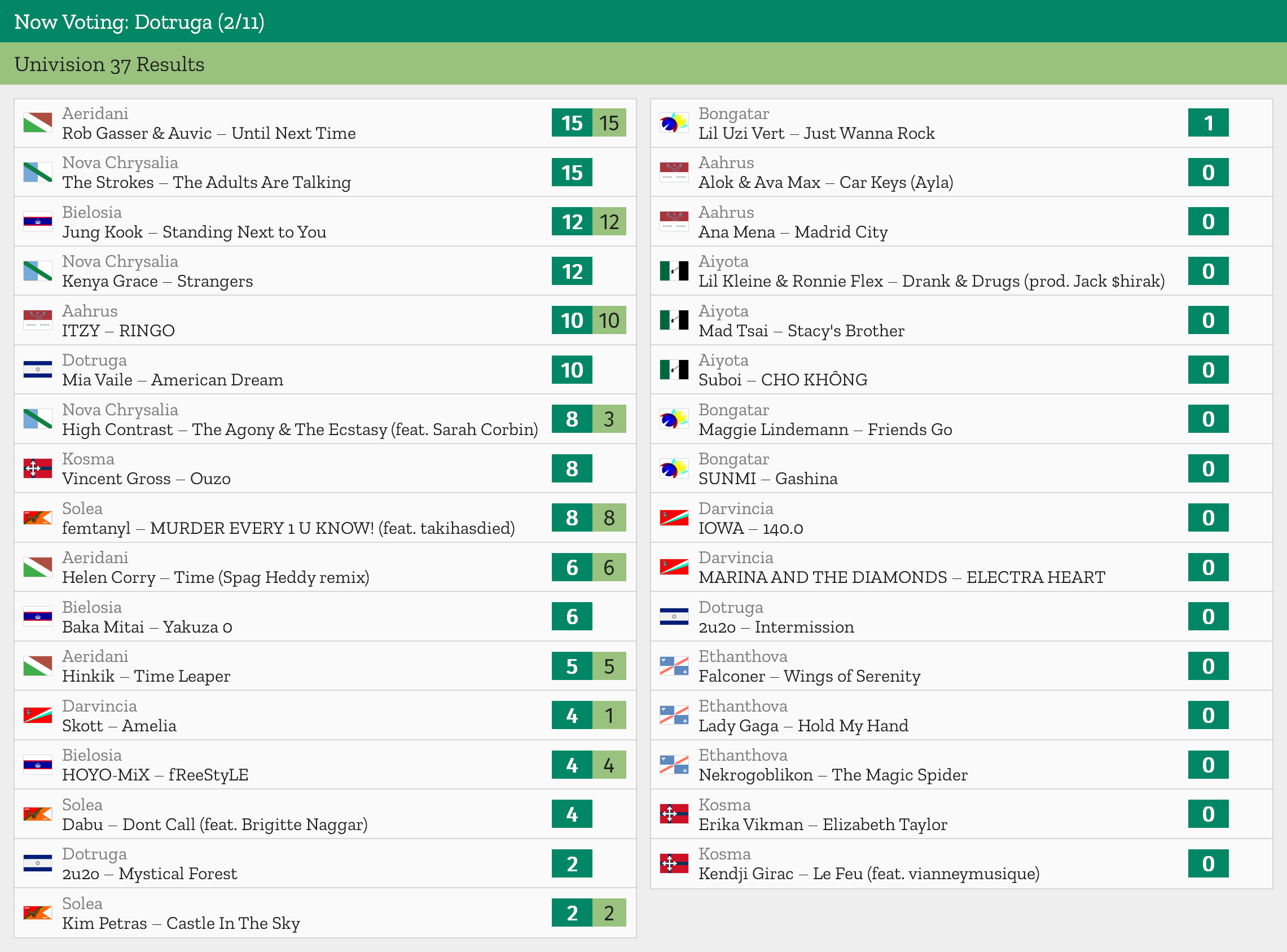Click the Ethanthova flag beside Wings of Serenity
The image size is (1287, 952).
click(x=674, y=665)
